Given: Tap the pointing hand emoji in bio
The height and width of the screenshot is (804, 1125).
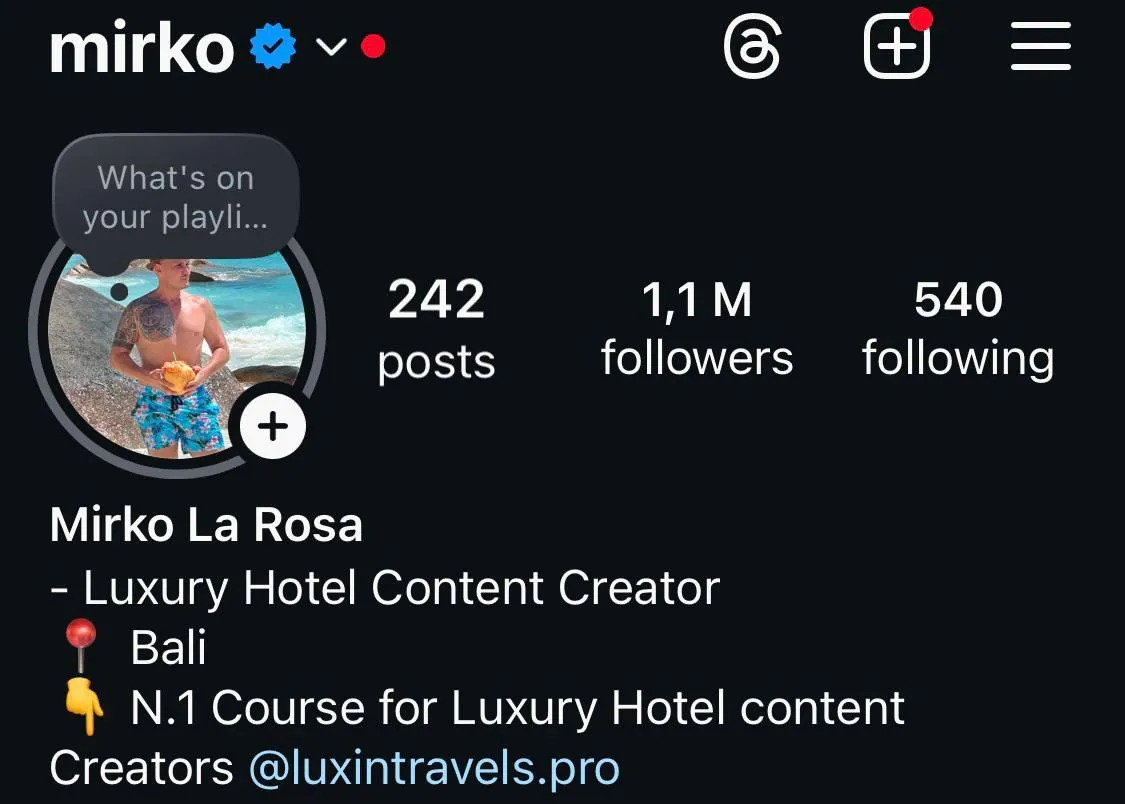Looking at the screenshot, I should pos(84,706).
